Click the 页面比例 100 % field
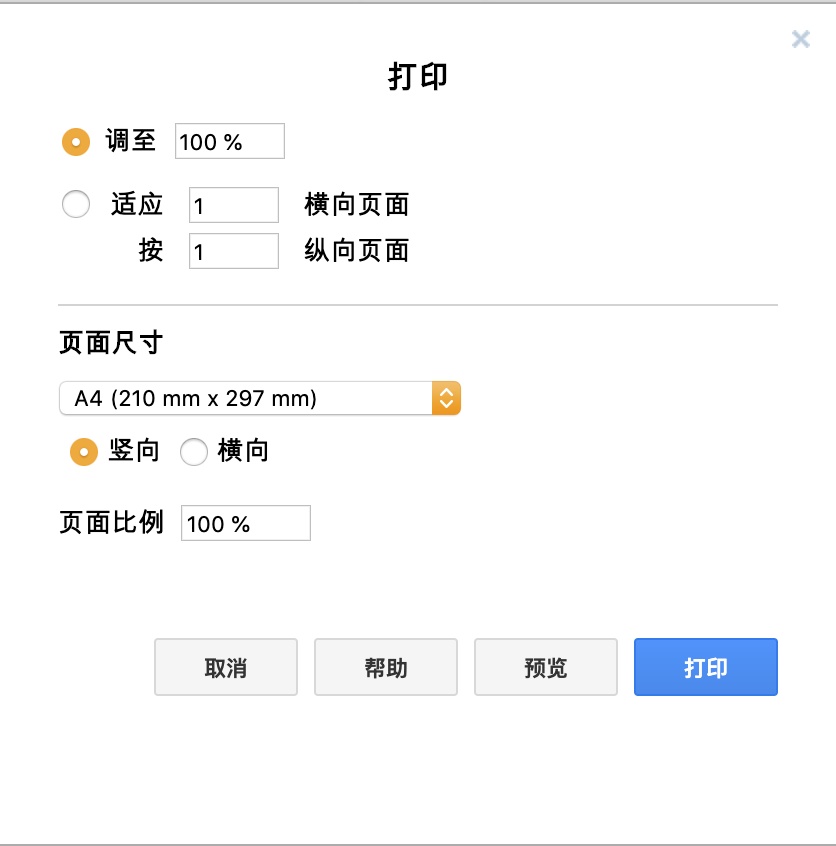Image resolution: width=836 pixels, height=846 pixels. (246, 523)
